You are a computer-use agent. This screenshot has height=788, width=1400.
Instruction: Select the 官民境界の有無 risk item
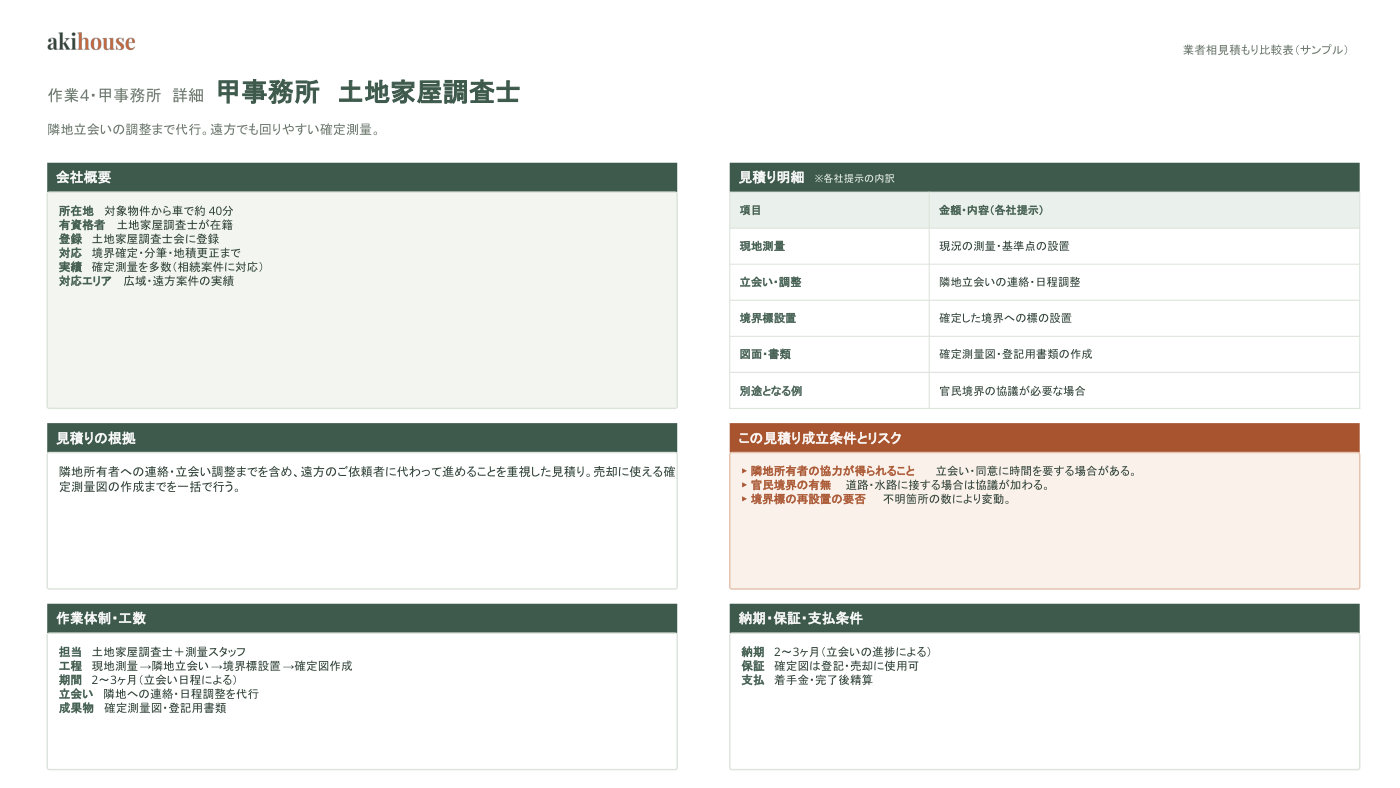click(896, 485)
